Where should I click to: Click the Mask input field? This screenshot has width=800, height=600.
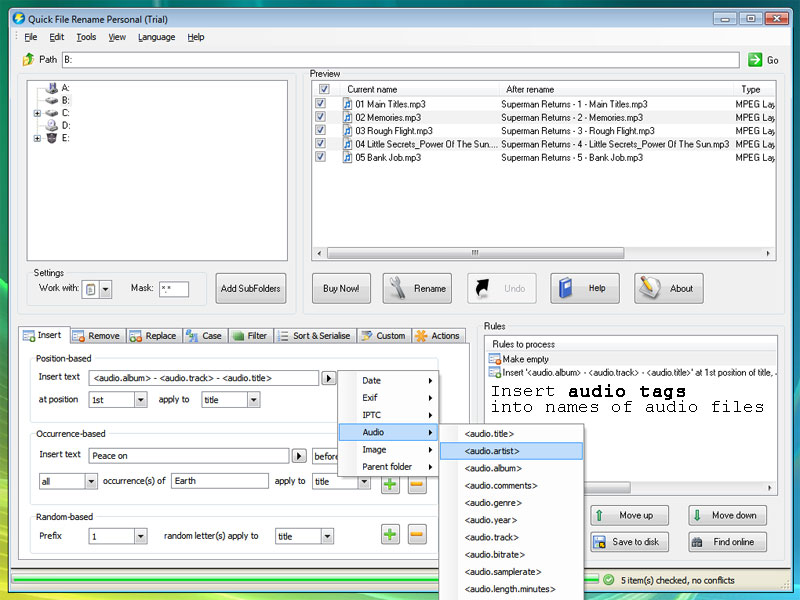(x=173, y=289)
